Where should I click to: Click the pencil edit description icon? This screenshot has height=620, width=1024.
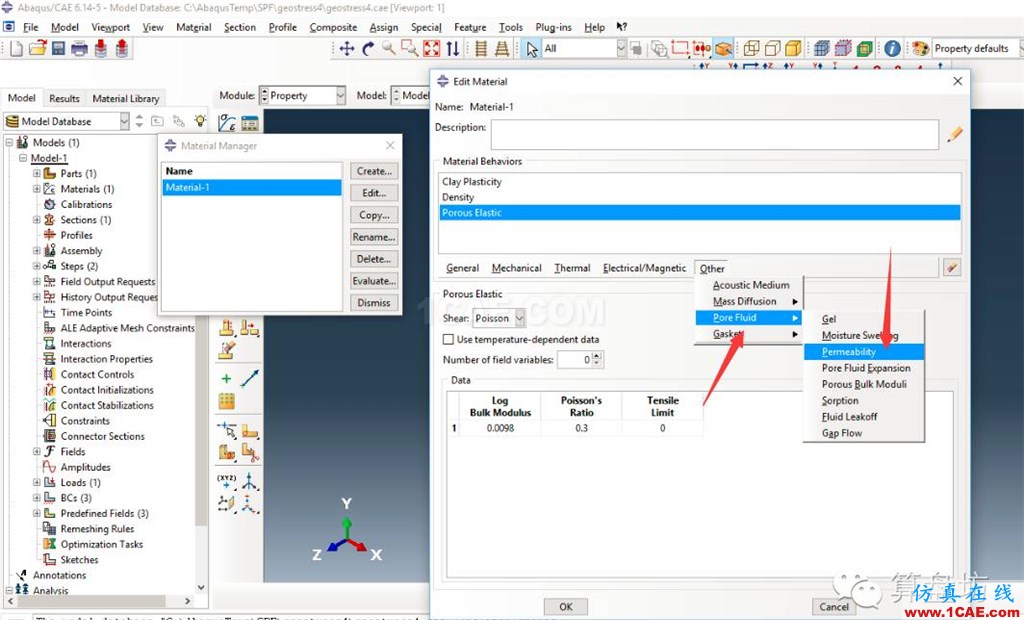(x=954, y=135)
